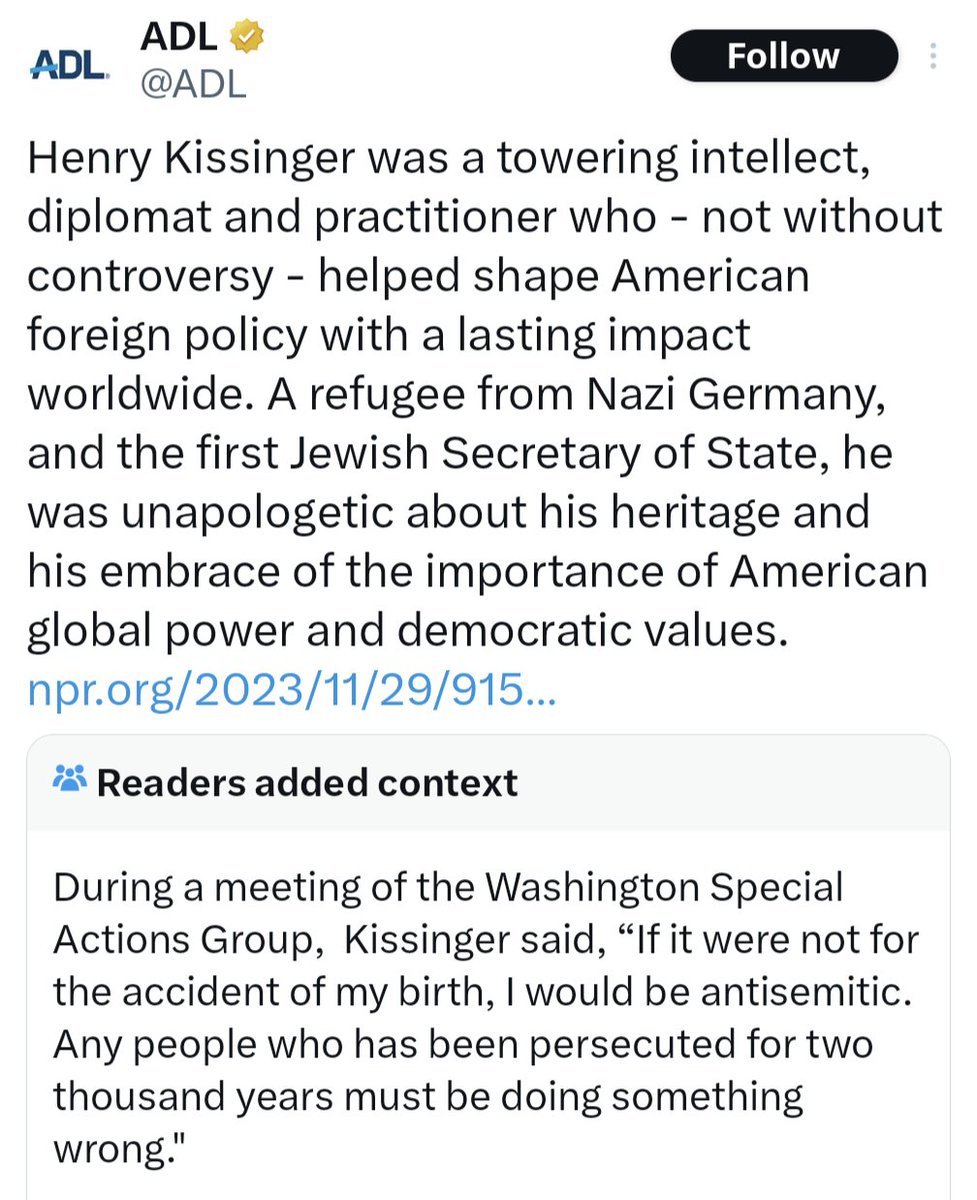Open the @ADL handle

(191, 85)
